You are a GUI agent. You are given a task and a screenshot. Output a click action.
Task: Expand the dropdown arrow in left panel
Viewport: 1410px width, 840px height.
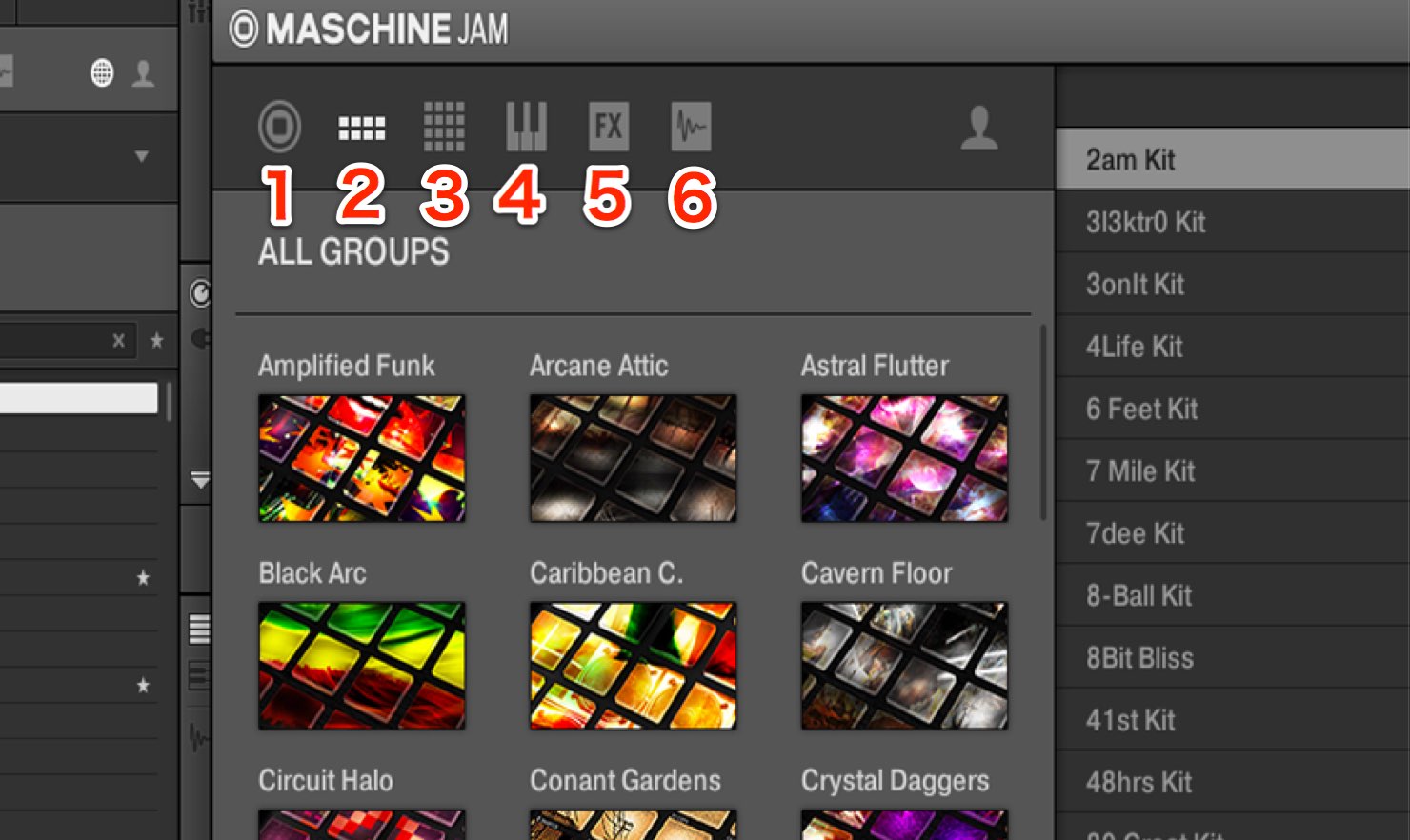click(142, 156)
